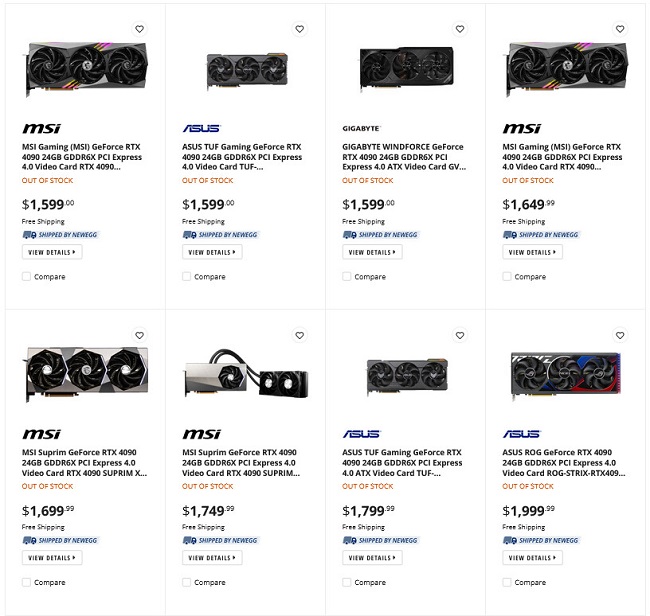Heart the ASUS ROG Strix $1,999.99 card
Screen dimensions: 650x616
click(620, 336)
